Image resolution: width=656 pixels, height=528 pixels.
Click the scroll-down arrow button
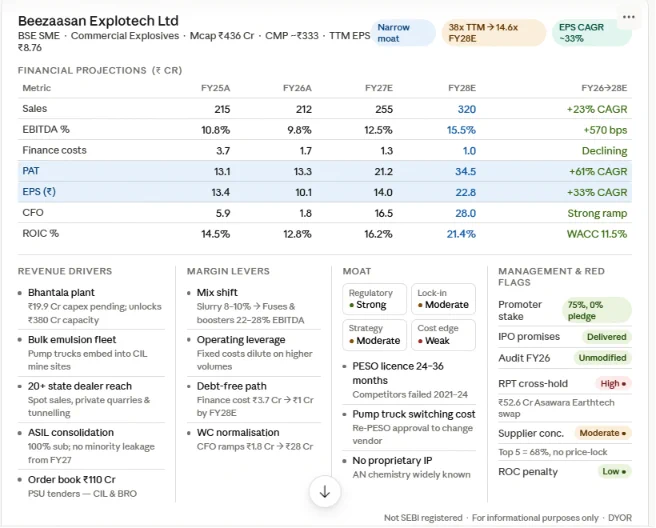[325, 492]
